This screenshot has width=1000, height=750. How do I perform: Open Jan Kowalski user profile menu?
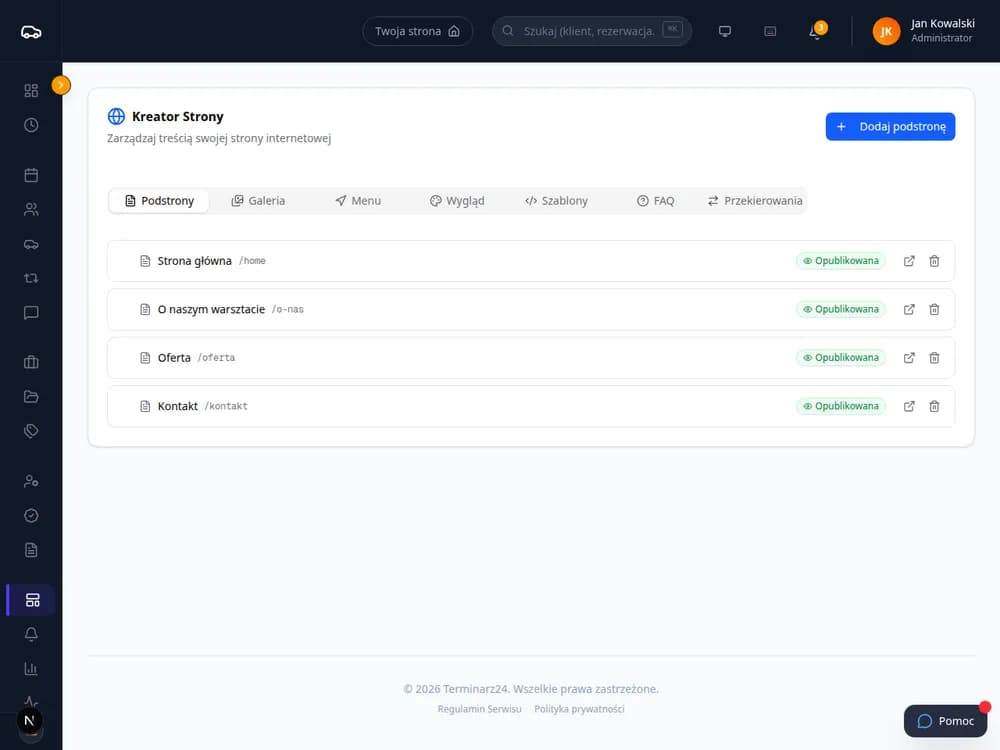(x=923, y=31)
